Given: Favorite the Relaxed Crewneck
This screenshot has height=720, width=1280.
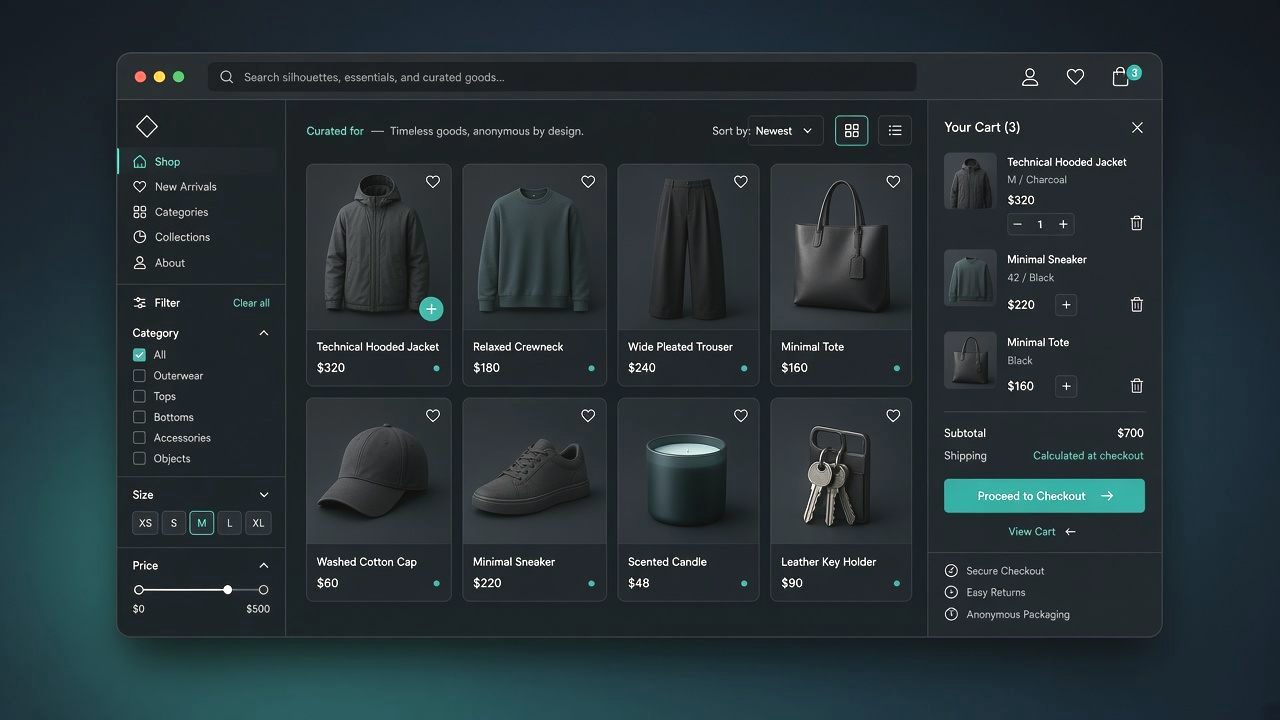Looking at the screenshot, I should pyautogui.click(x=588, y=182).
